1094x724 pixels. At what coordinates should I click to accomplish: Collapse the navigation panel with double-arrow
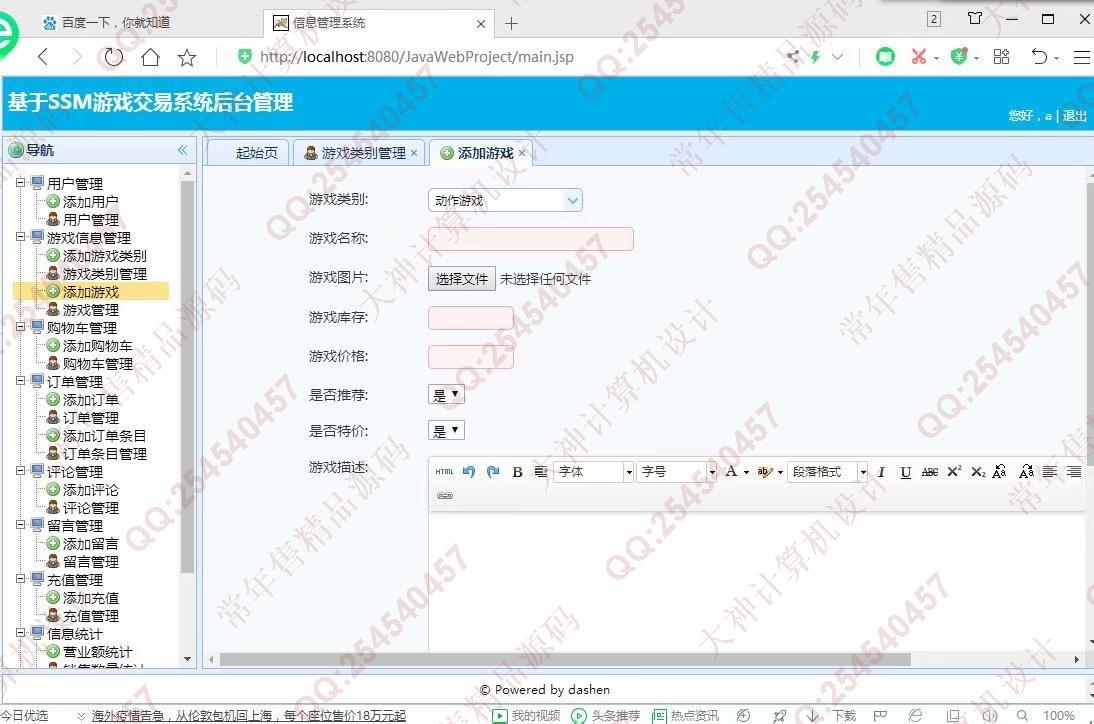tap(183, 150)
